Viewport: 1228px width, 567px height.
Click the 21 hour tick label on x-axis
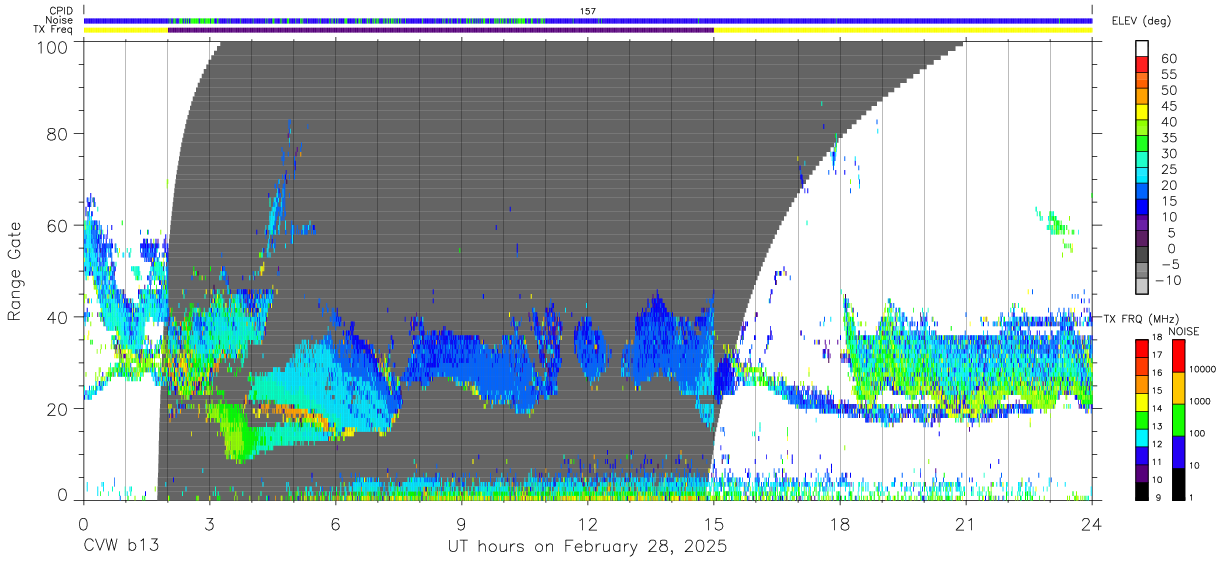965,525
